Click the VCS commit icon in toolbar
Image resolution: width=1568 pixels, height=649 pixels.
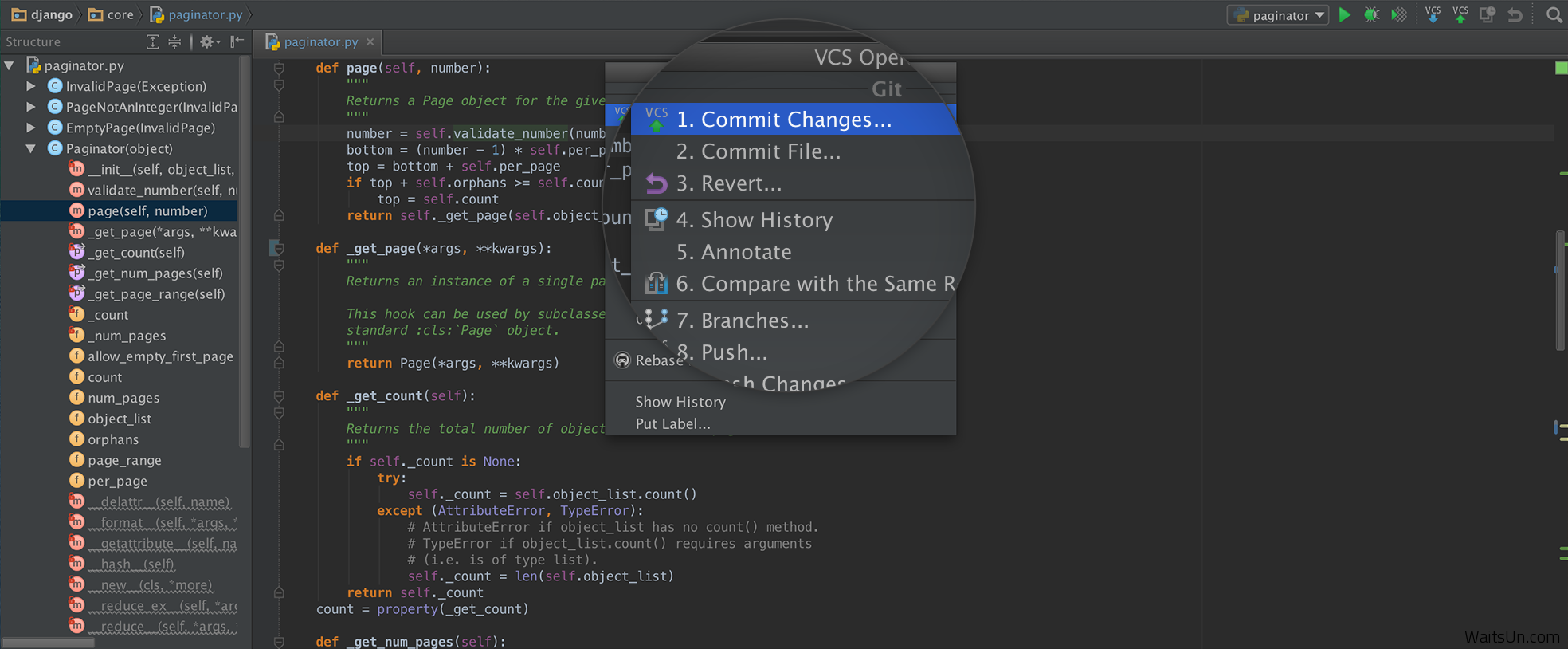[x=1460, y=15]
